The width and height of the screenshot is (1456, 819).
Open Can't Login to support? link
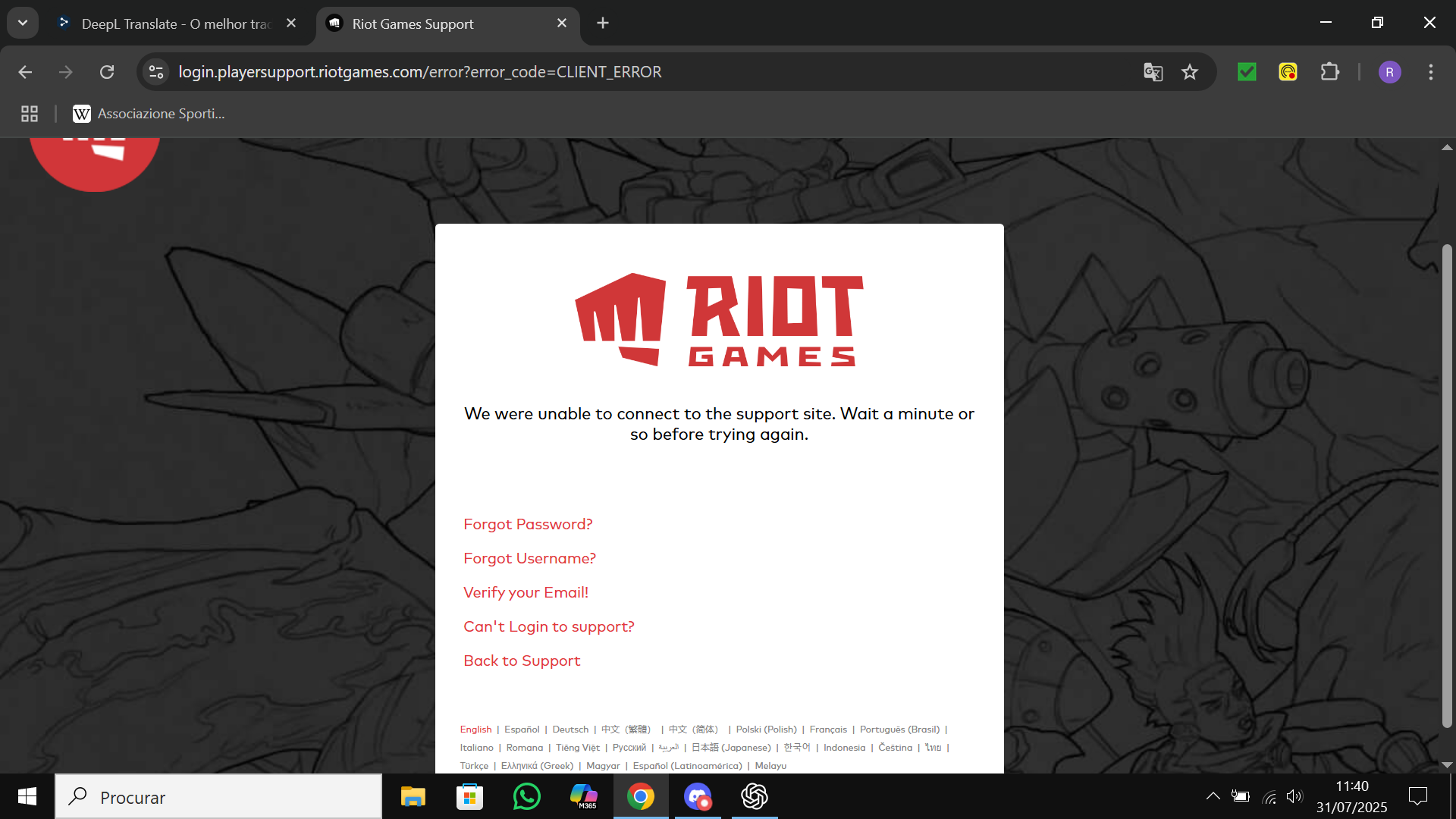pos(549,626)
